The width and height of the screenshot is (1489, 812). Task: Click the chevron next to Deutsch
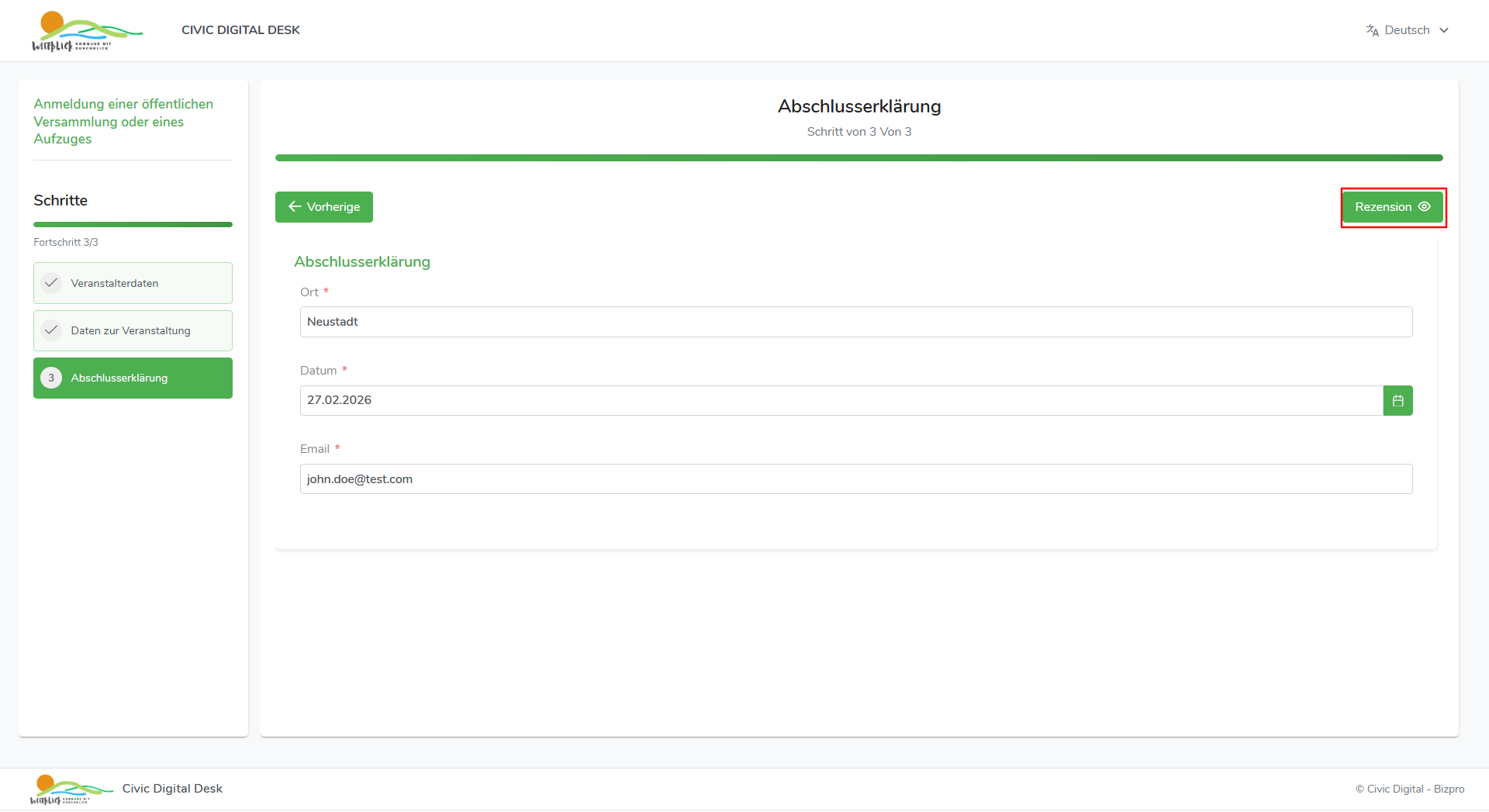1444,30
